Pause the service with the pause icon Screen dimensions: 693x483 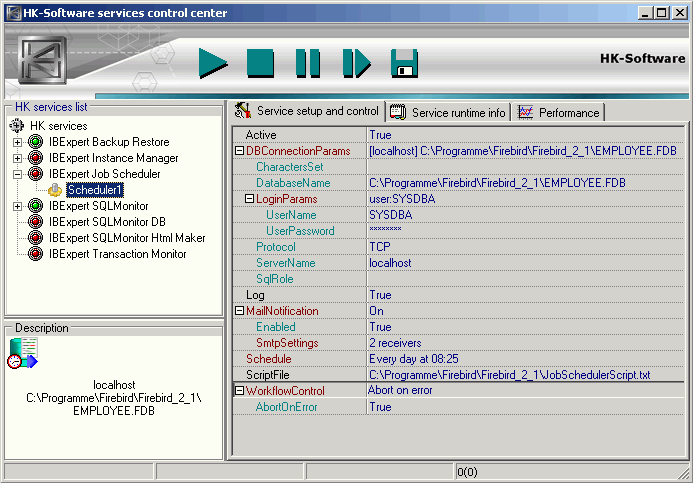point(308,63)
